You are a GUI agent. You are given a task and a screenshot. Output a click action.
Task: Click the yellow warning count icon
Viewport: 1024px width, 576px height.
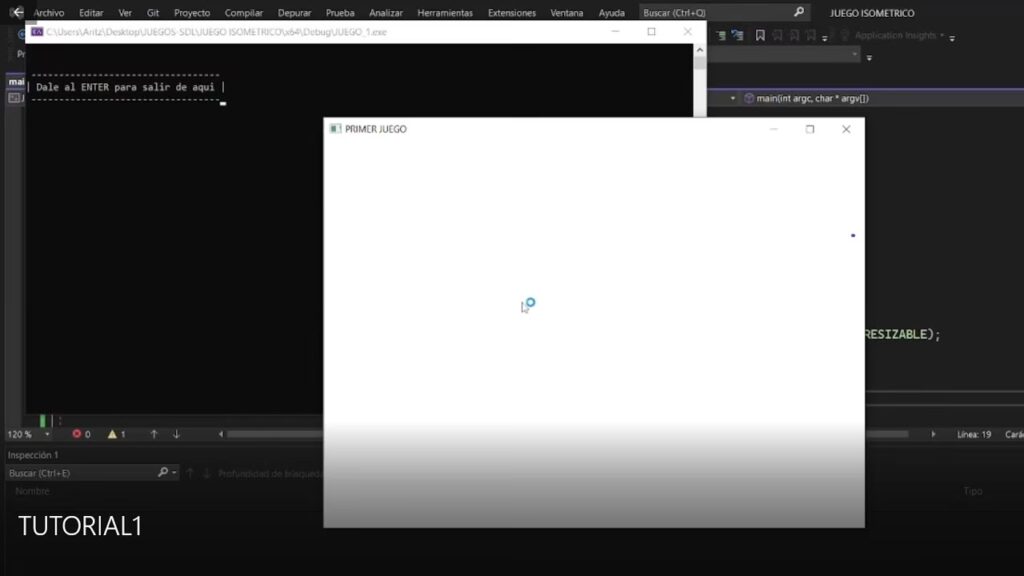pyautogui.click(x=112, y=434)
